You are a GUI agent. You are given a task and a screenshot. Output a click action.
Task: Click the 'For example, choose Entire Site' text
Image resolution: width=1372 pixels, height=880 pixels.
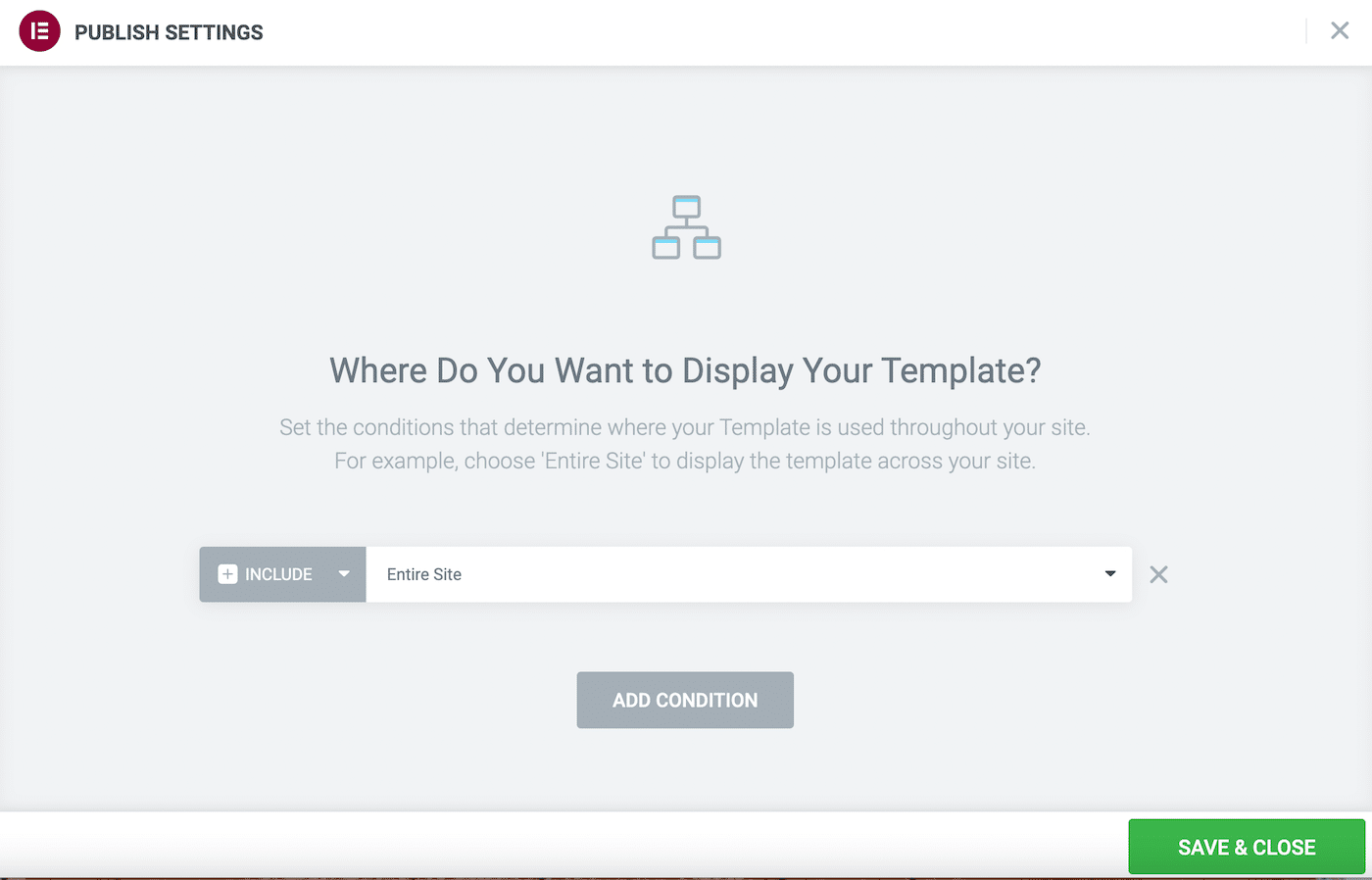tap(685, 461)
